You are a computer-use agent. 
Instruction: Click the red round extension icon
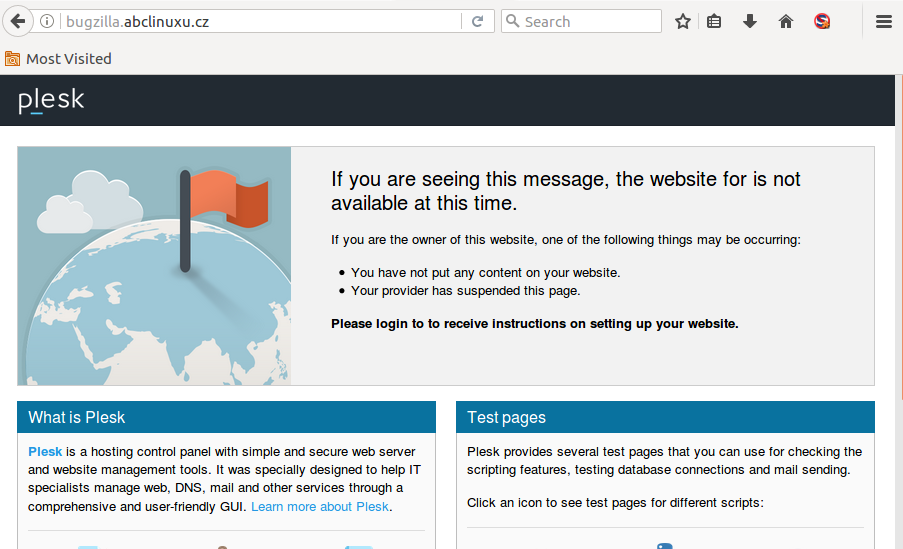822,21
